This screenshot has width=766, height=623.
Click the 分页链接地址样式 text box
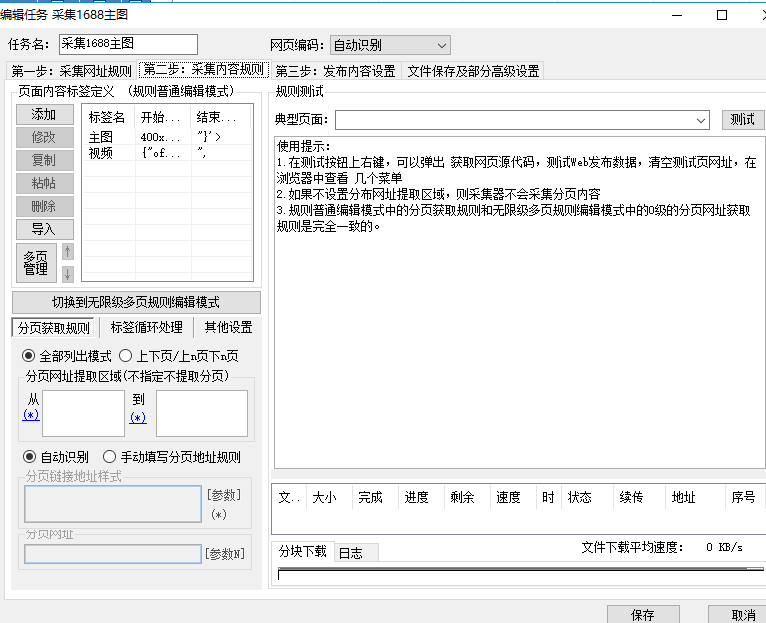click(x=113, y=504)
